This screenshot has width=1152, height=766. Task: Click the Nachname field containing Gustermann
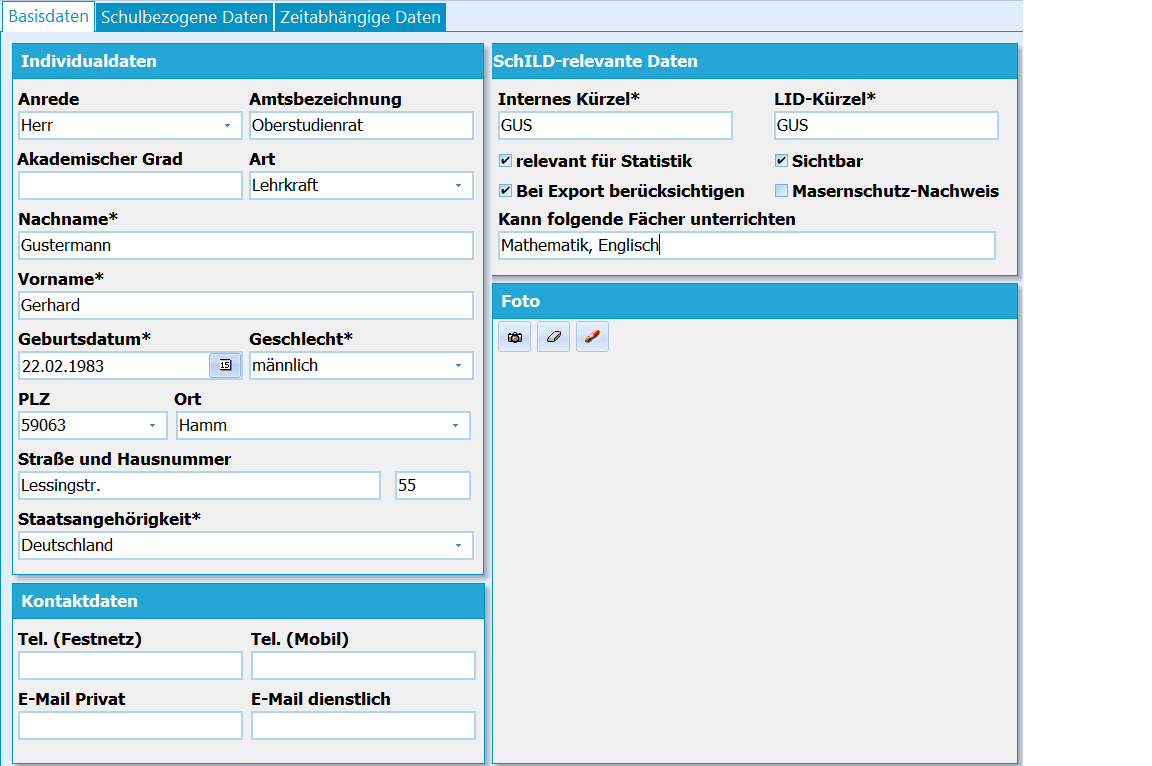[x=245, y=245]
